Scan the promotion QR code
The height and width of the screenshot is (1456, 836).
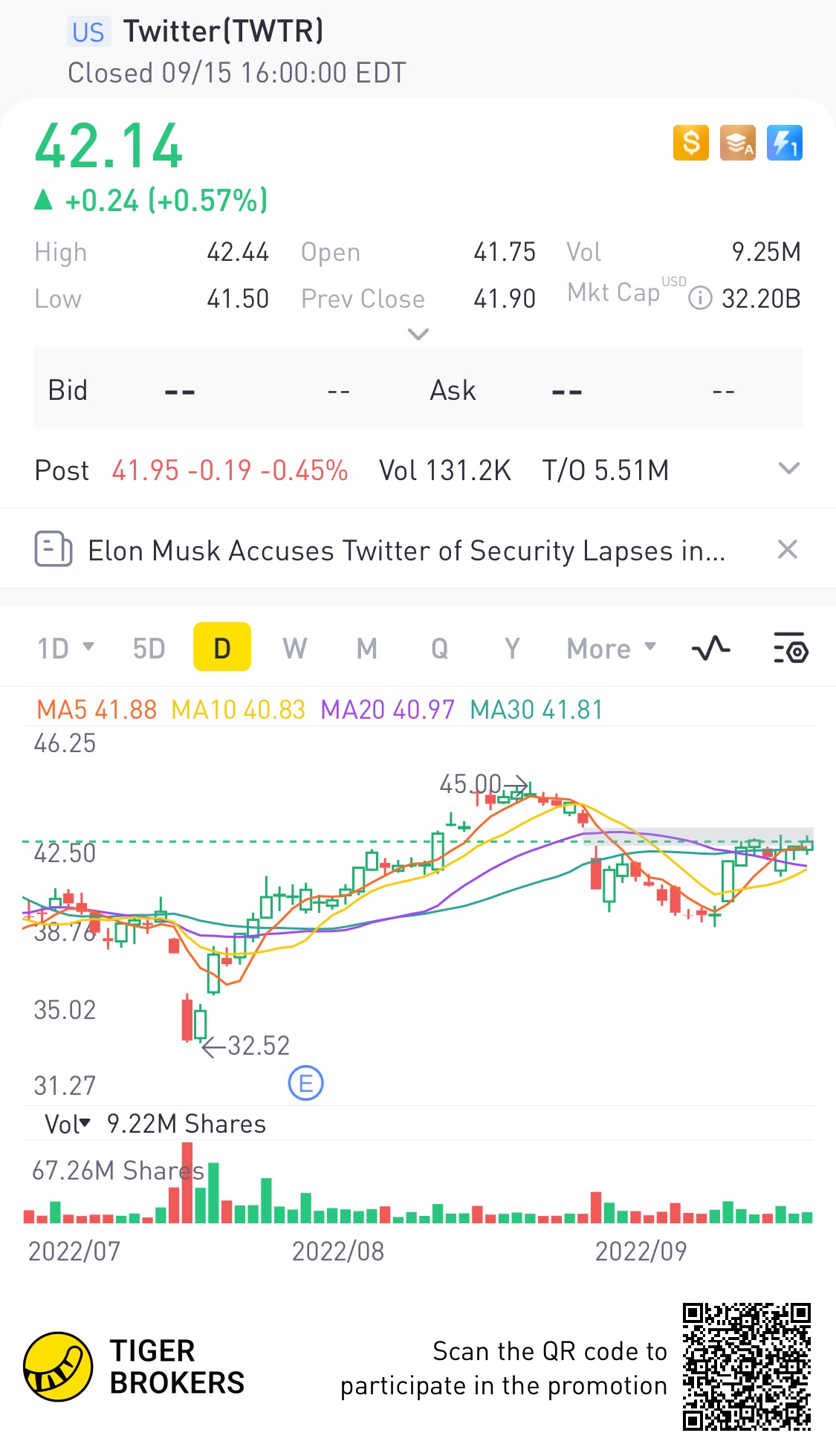(x=746, y=1366)
